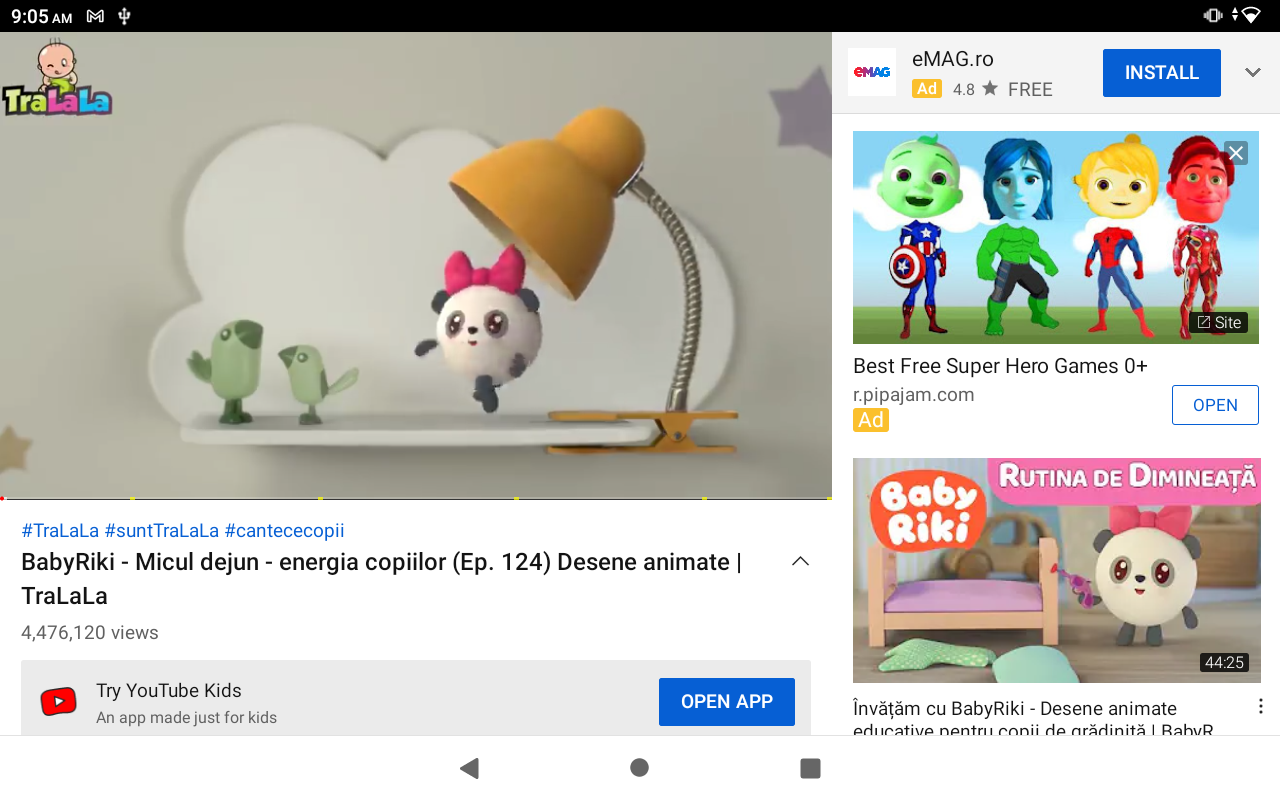Tap 'Try YouTube Kids' promo text
The width and height of the screenshot is (1280, 800).
[x=169, y=690]
